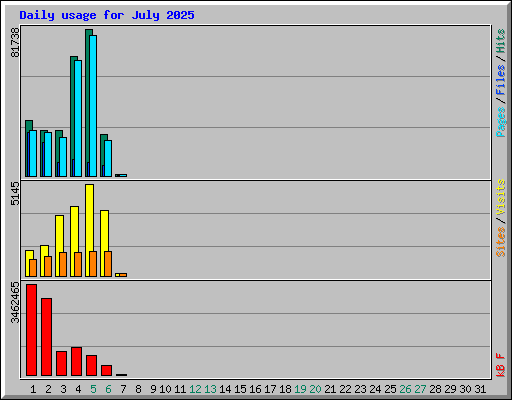Click the day 3 cyan pages bar

click(63, 157)
